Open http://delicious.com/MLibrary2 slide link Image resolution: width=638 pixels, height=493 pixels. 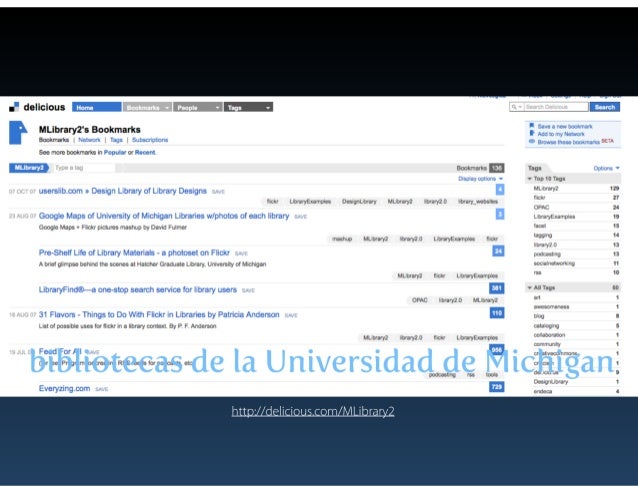click(313, 411)
